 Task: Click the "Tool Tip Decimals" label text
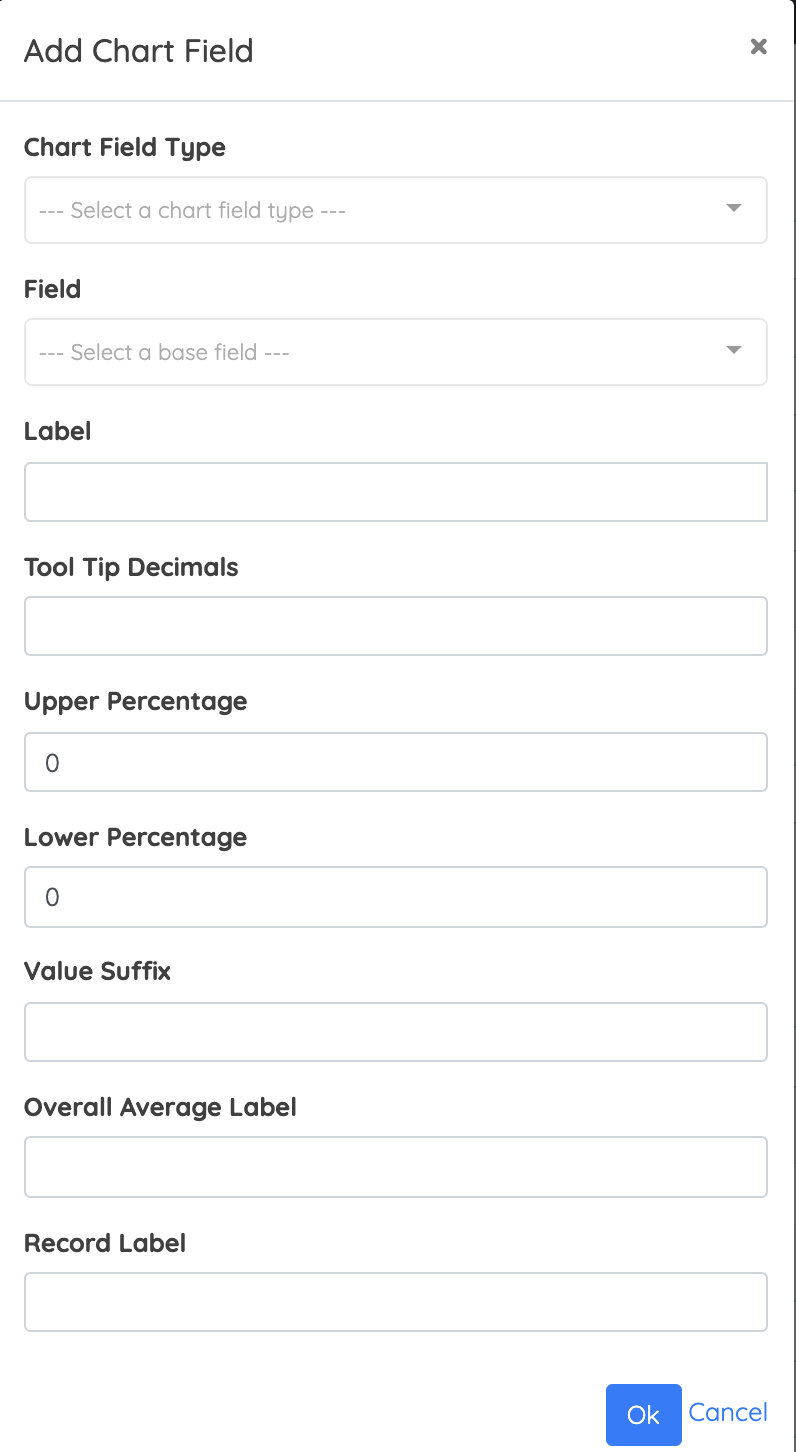pos(131,568)
